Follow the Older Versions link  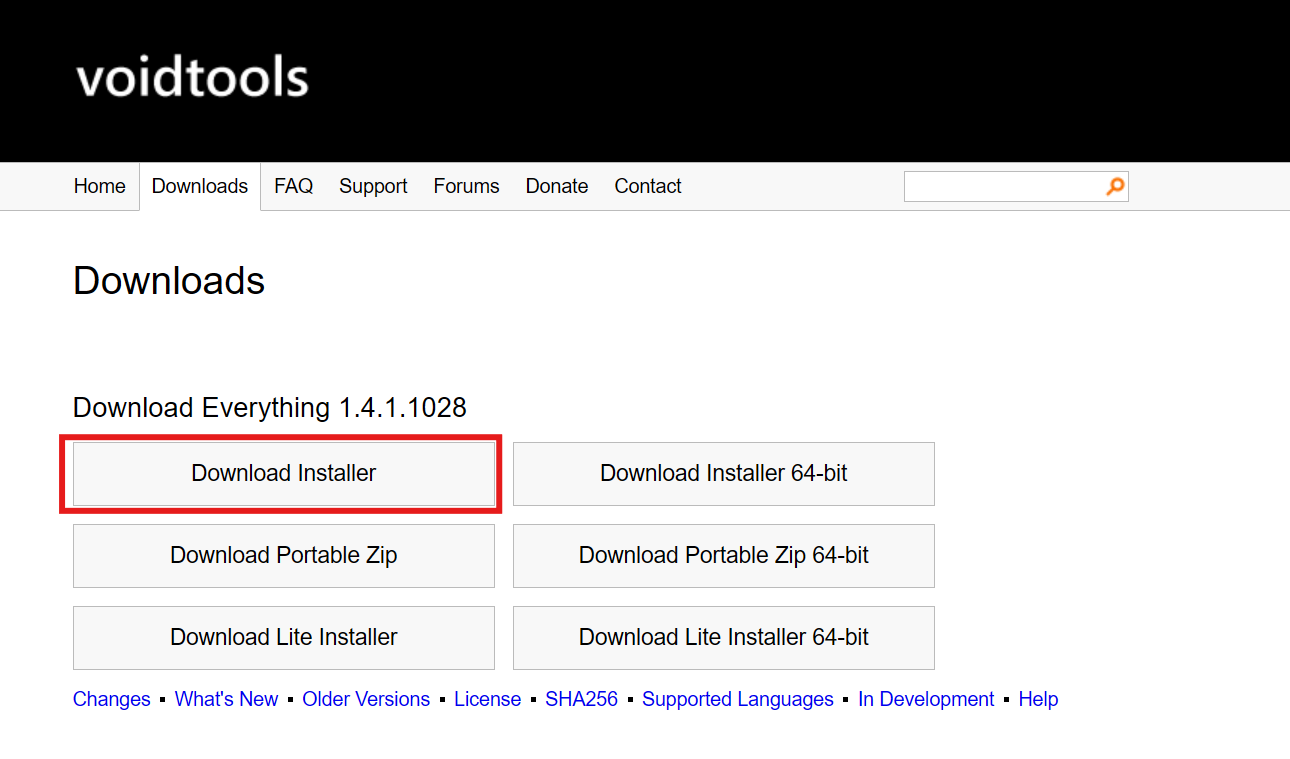(366, 699)
